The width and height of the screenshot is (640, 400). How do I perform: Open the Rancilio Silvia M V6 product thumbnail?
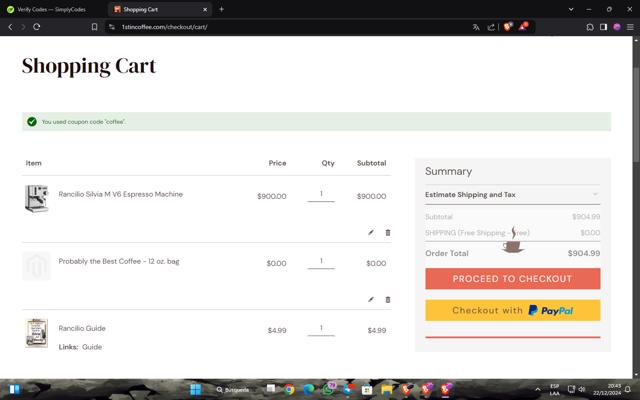point(36,198)
